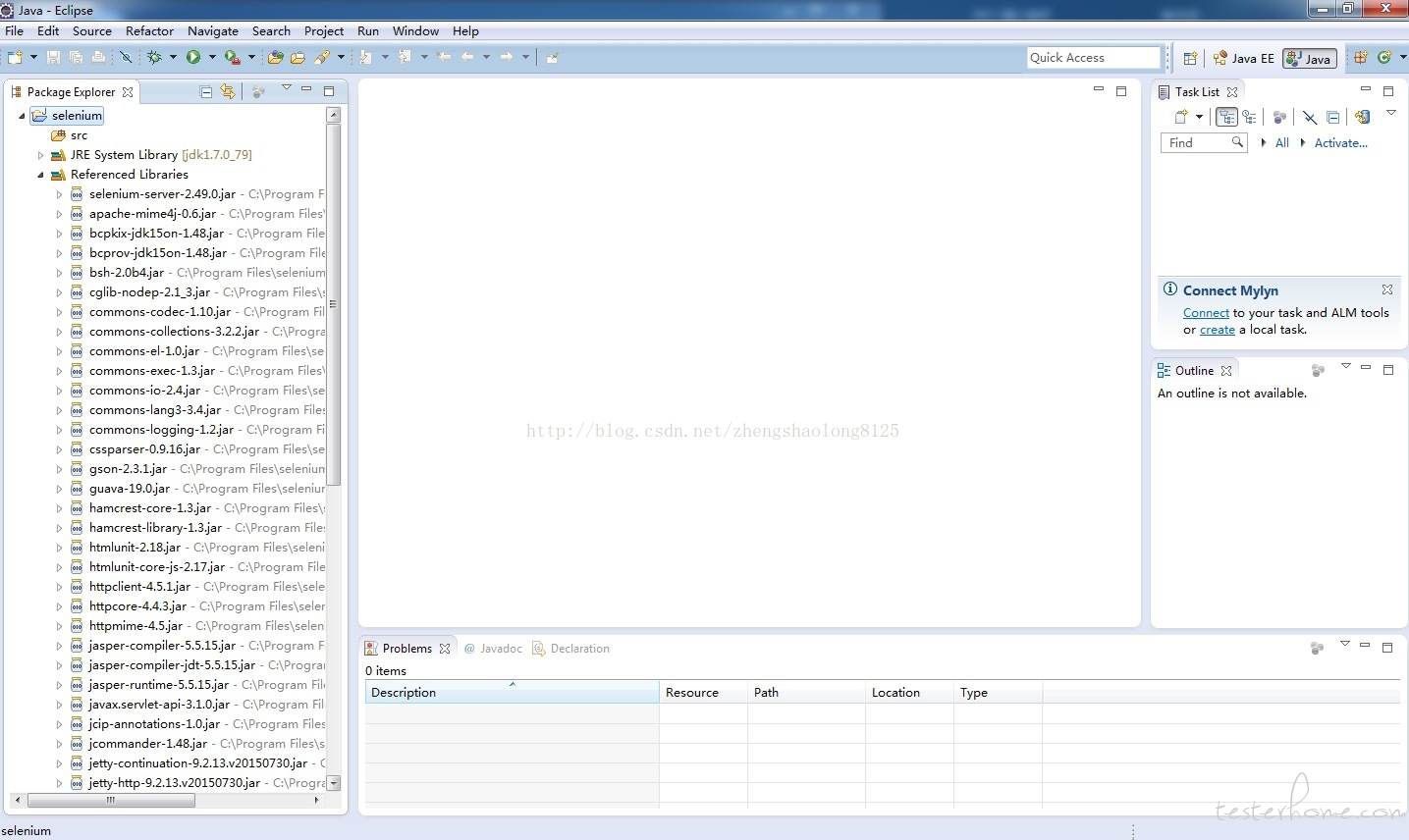Click the Open Task folder icon in the toolbar
Viewport: 1409px width, 840px height.
298,58
